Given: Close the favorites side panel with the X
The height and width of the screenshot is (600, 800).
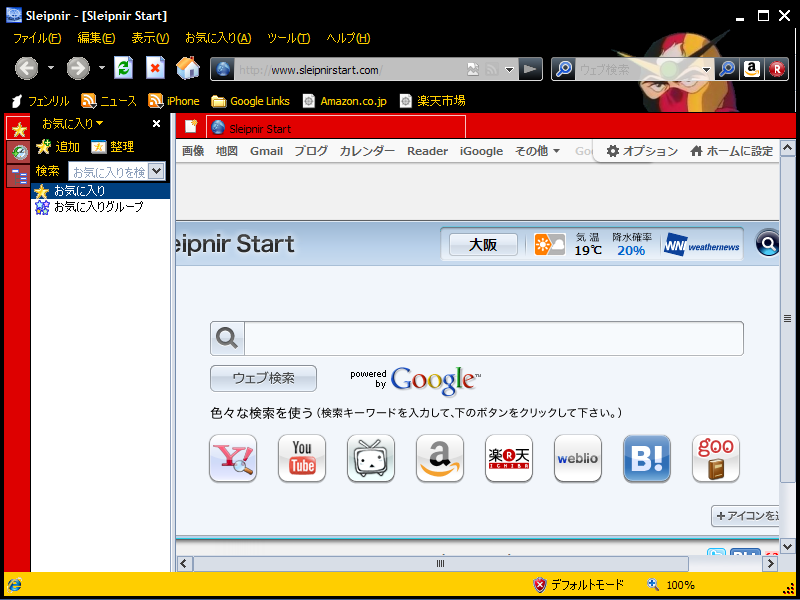Looking at the screenshot, I should point(157,123).
